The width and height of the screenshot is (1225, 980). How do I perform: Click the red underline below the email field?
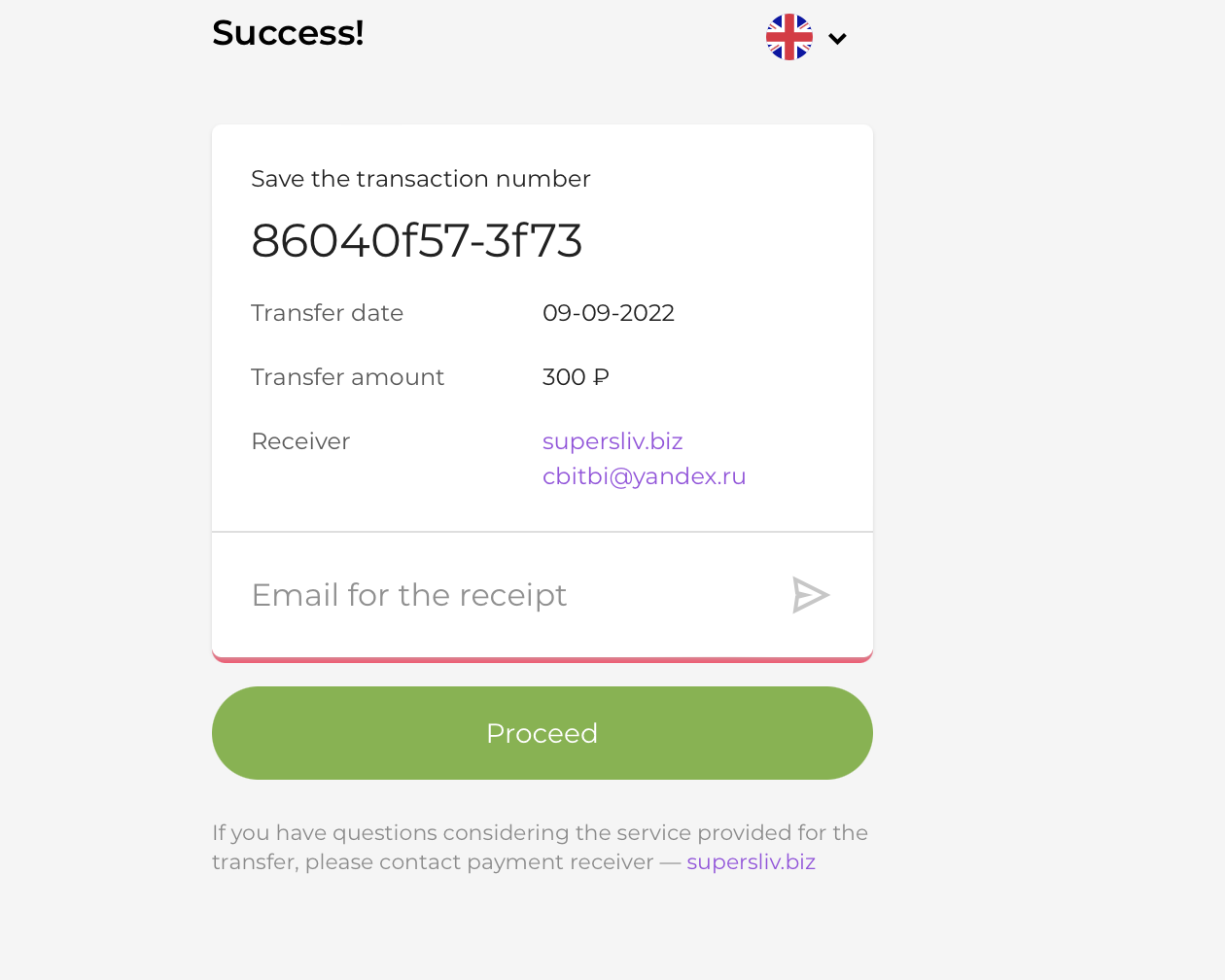[x=542, y=659]
